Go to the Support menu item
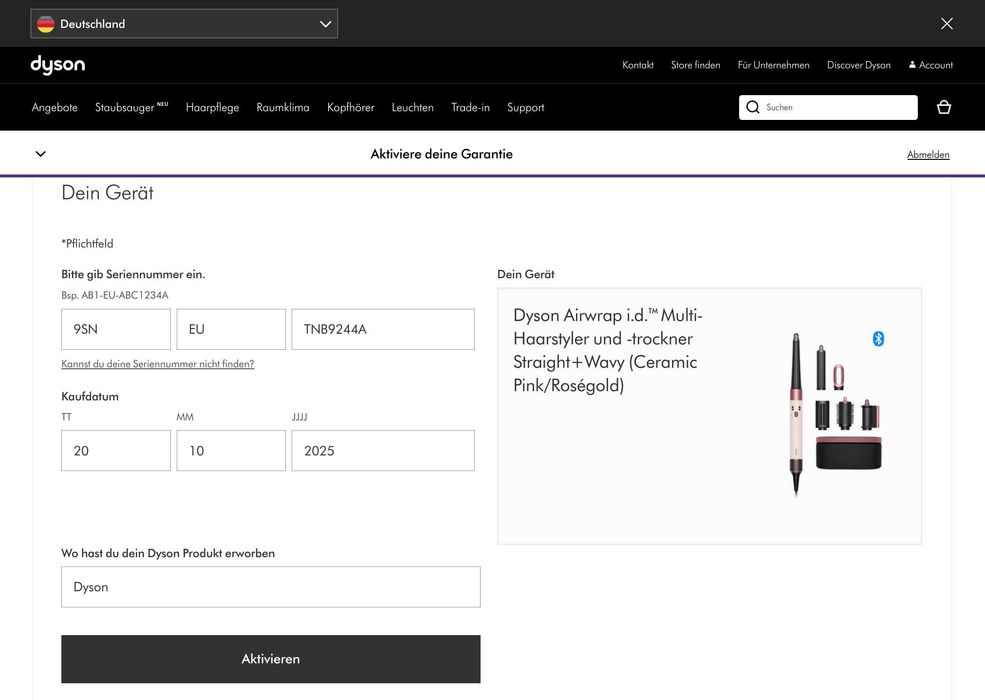This screenshot has height=700, width=985. (525, 107)
